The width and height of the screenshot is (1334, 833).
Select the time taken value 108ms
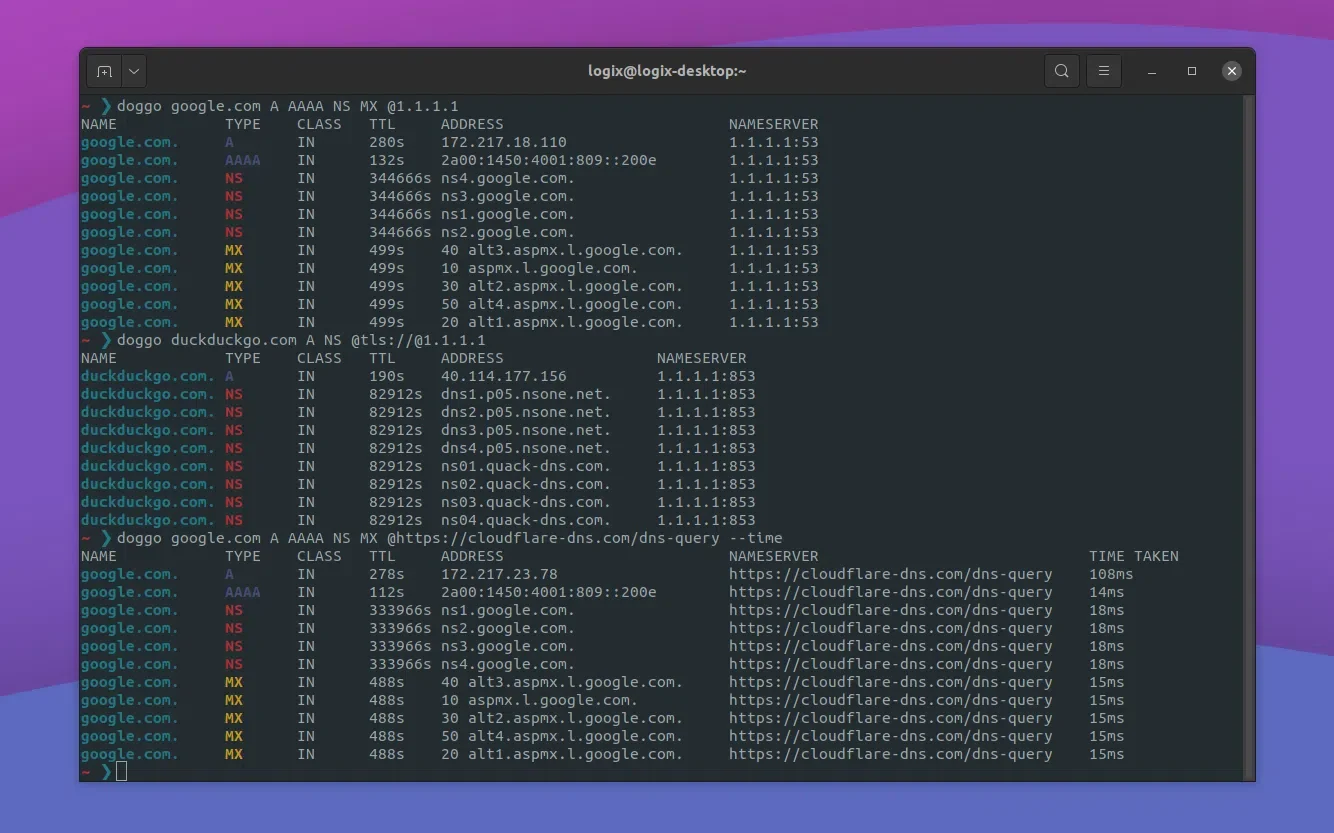1111,574
